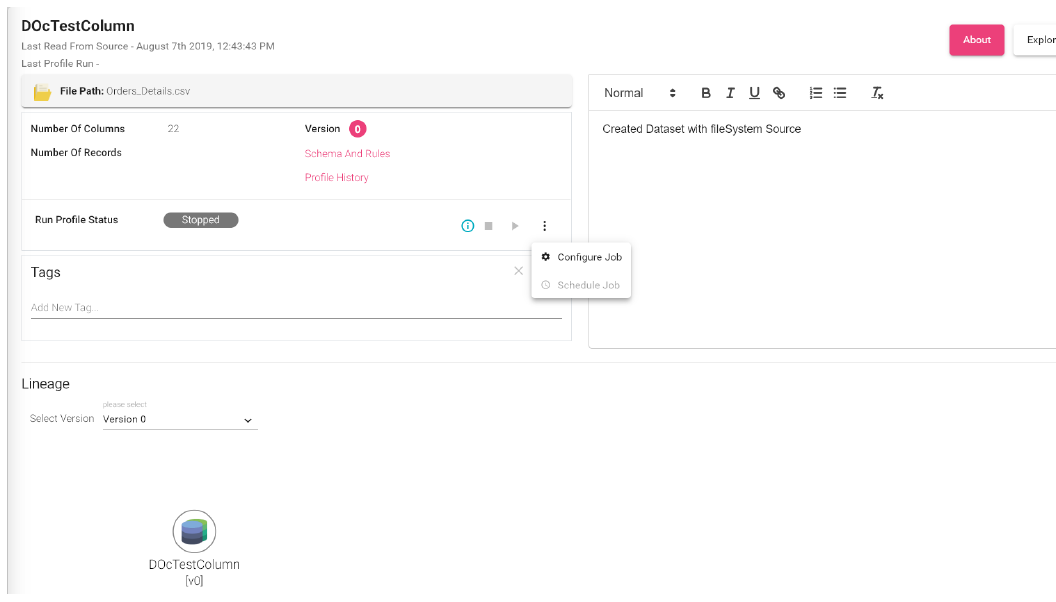Open the Schema And Rules link
This screenshot has height=602, width=1056.
[347, 154]
